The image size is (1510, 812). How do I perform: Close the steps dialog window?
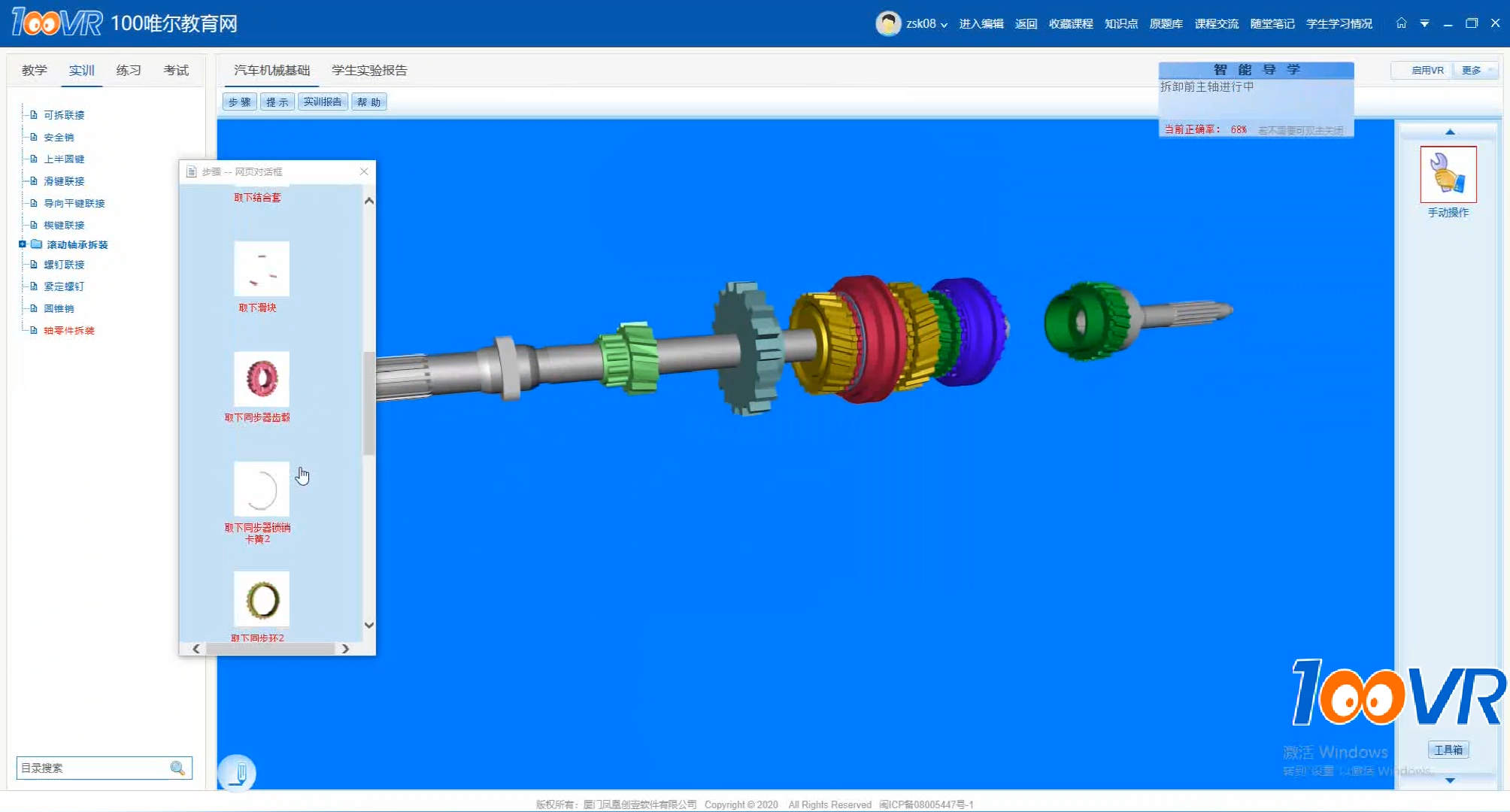click(364, 171)
